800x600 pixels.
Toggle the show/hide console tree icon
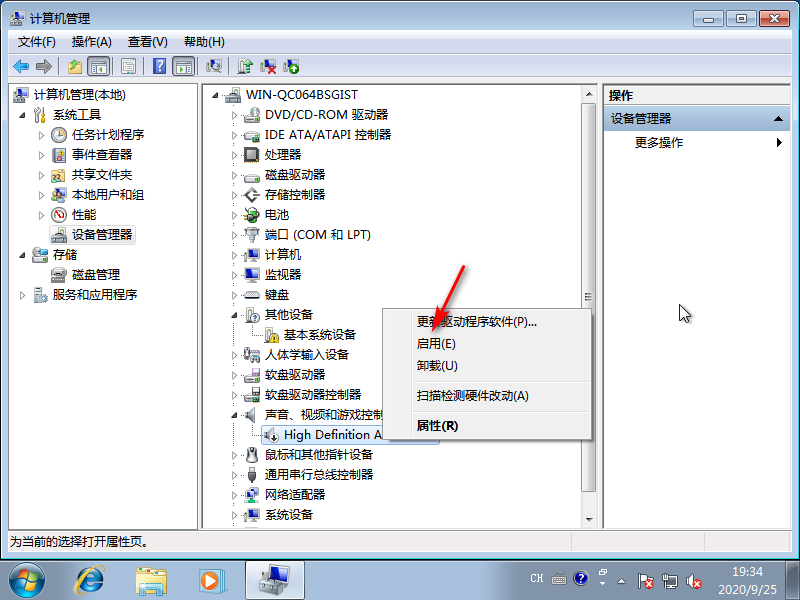(96, 66)
